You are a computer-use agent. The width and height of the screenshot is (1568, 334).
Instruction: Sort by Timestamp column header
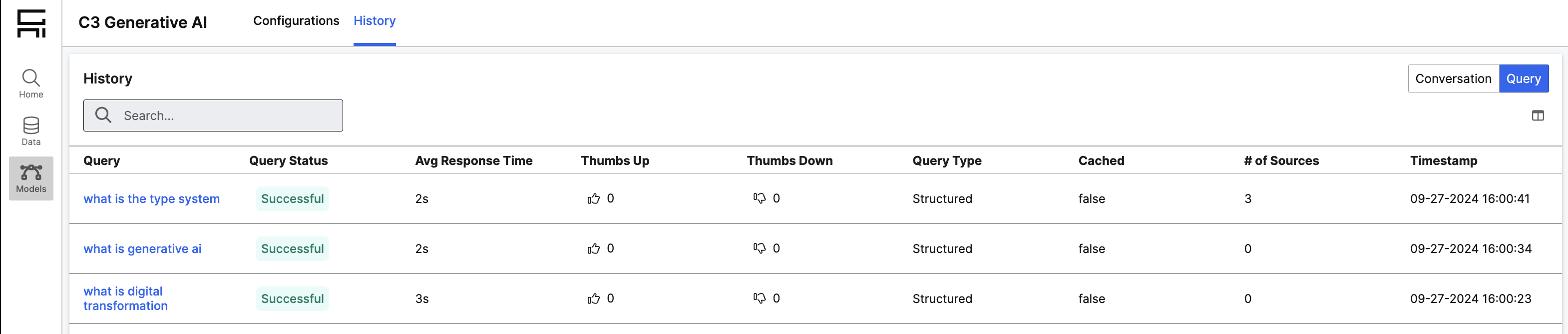click(x=1443, y=160)
